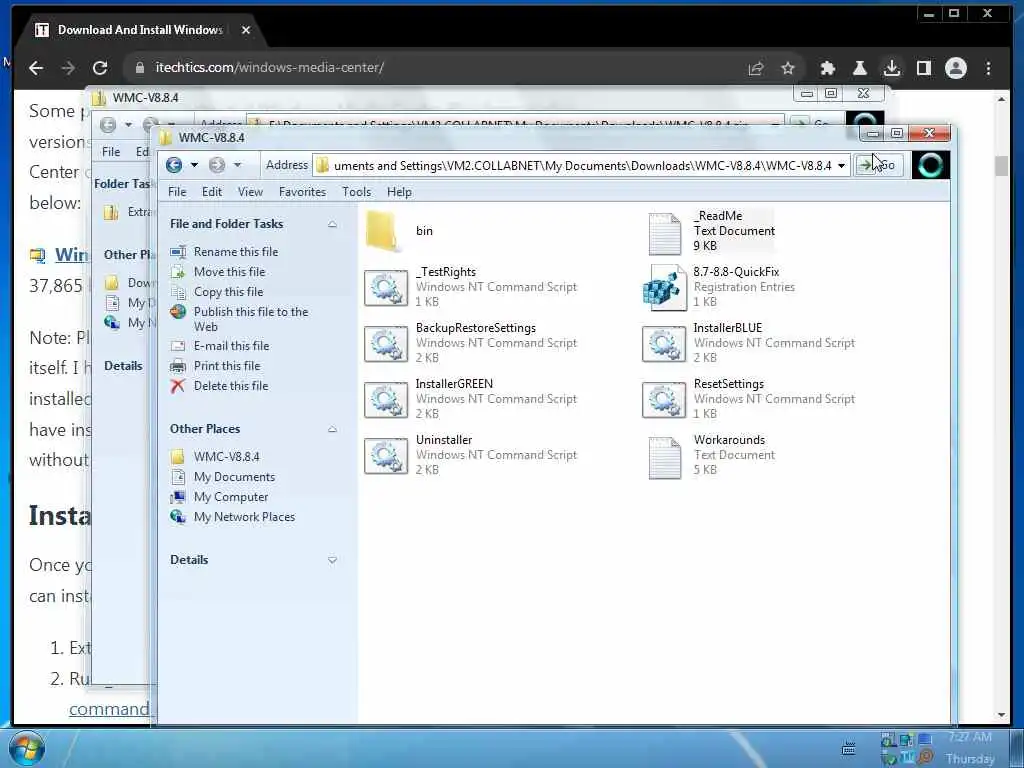Click the Forward arrow in front Explorer window
Image resolution: width=1024 pixels, height=768 pixels.
(x=217, y=165)
